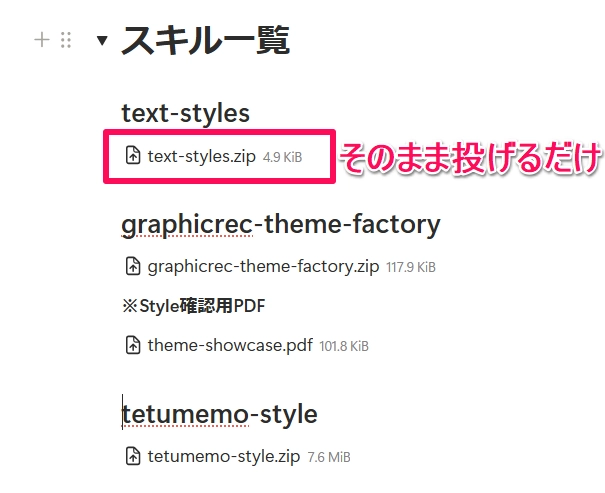Click the text-styles heading
Viewport: 605px width, 493px height.
pos(185,113)
